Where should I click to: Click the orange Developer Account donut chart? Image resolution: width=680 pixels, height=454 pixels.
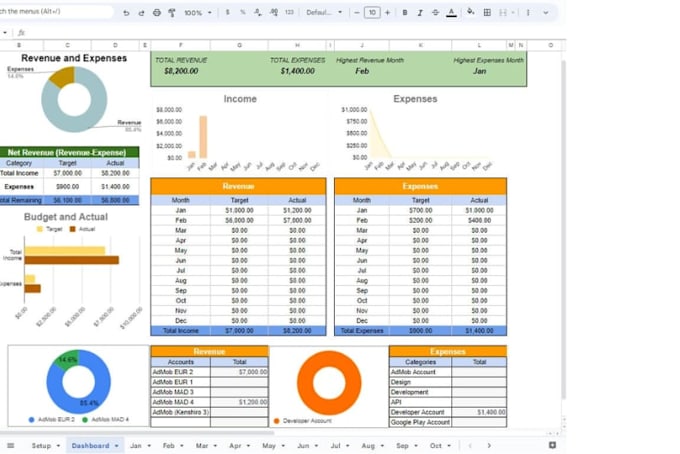coord(329,383)
